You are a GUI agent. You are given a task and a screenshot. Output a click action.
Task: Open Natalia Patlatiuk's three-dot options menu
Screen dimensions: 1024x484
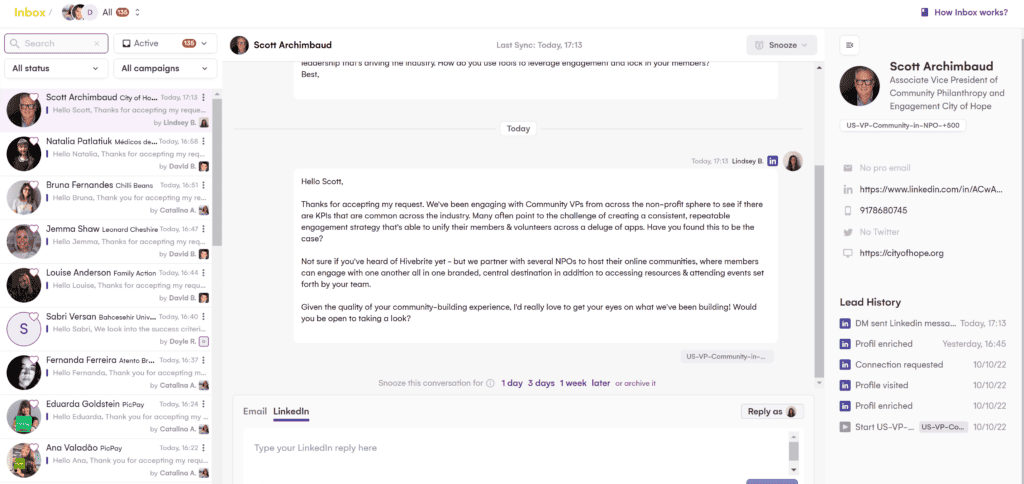(x=204, y=142)
